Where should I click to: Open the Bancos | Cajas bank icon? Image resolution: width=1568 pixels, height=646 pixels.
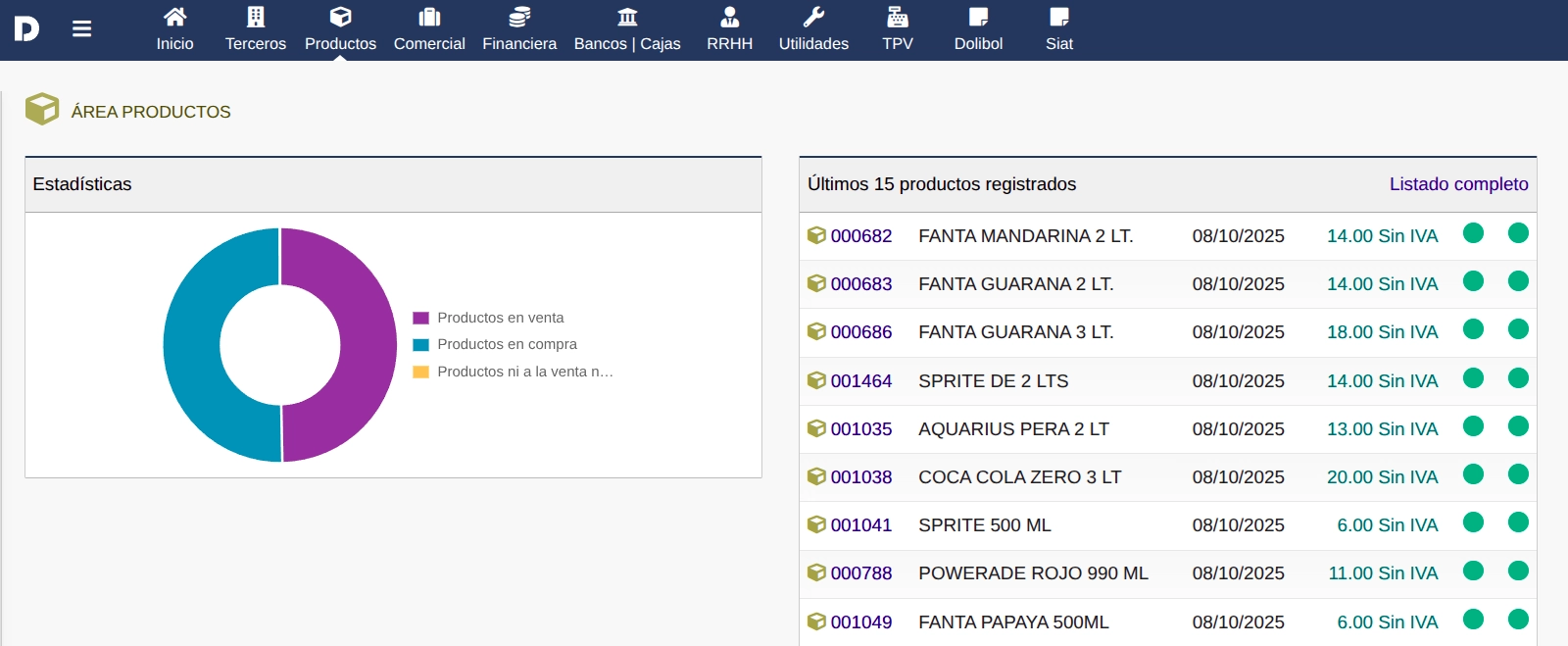[x=627, y=17]
